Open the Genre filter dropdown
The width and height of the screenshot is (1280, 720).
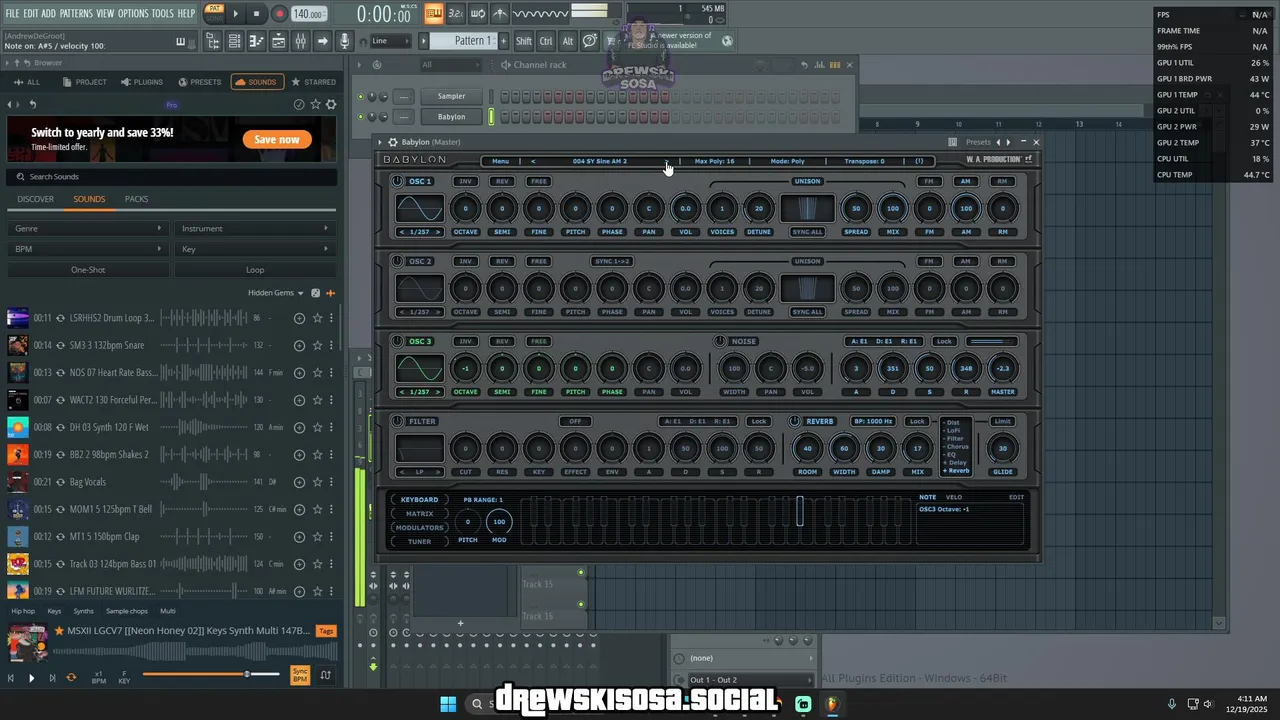88,228
